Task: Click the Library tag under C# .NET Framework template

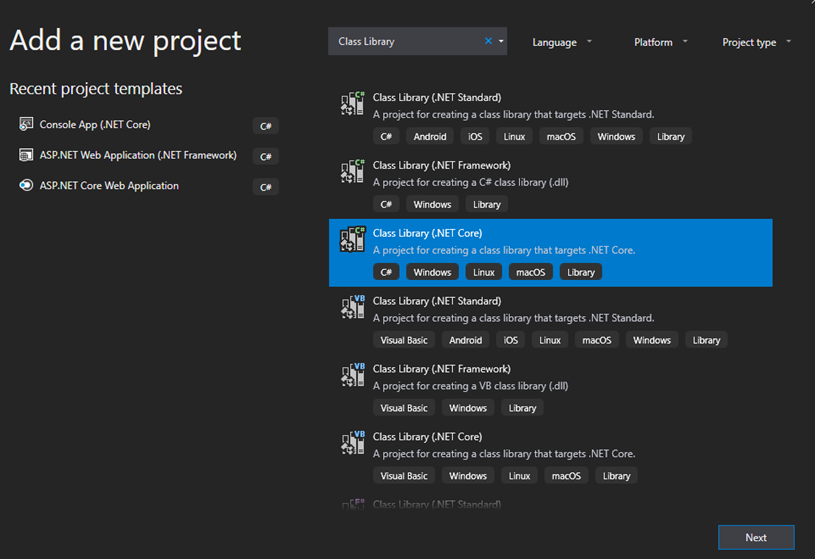Action: (487, 204)
